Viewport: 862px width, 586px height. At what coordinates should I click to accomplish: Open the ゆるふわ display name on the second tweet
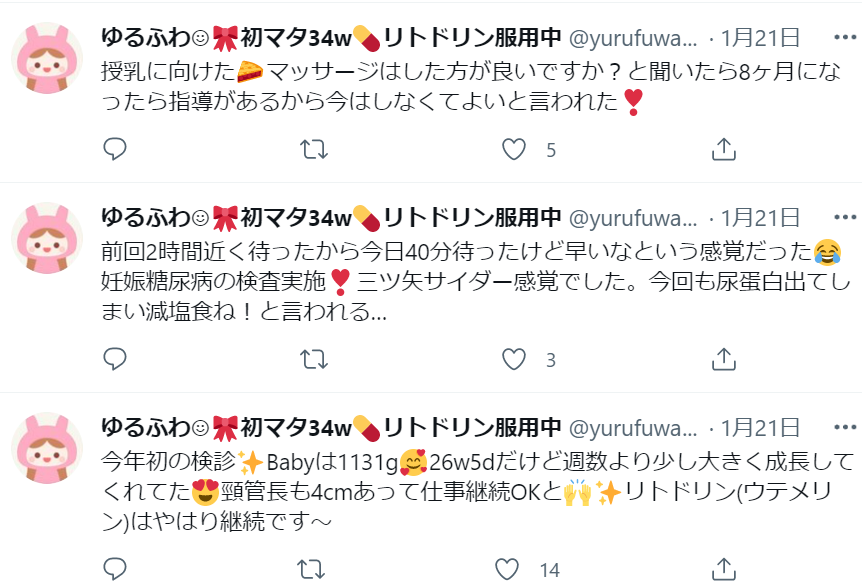click(331, 217)
